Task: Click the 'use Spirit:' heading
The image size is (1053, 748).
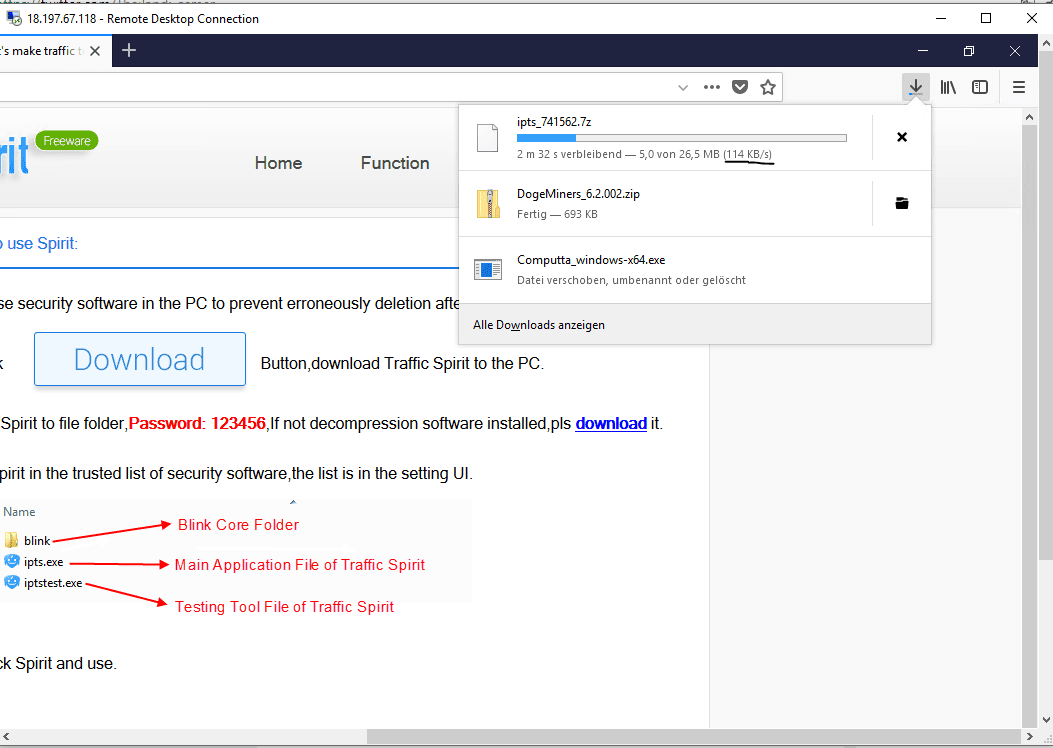Action: (42, 244)
